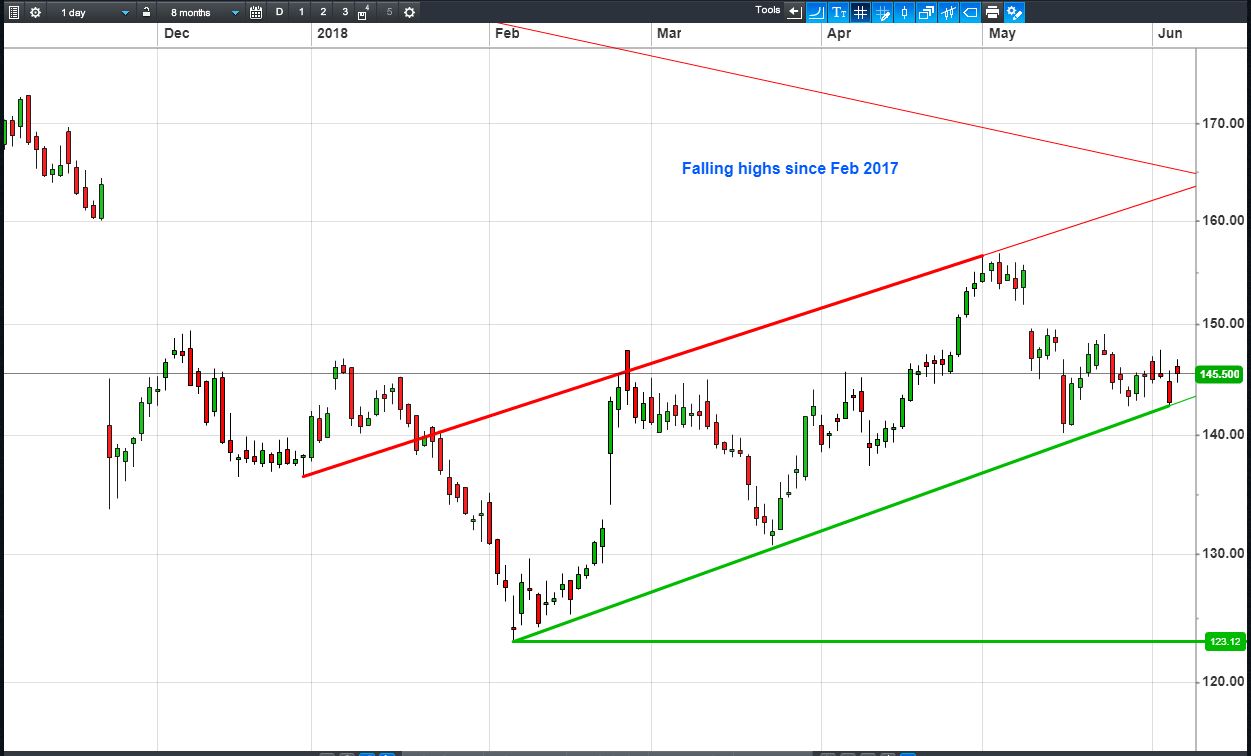This screenshot has height=756, width=1251.
Task: Click the green 123.12 level label
Action: coord(1225,641)
